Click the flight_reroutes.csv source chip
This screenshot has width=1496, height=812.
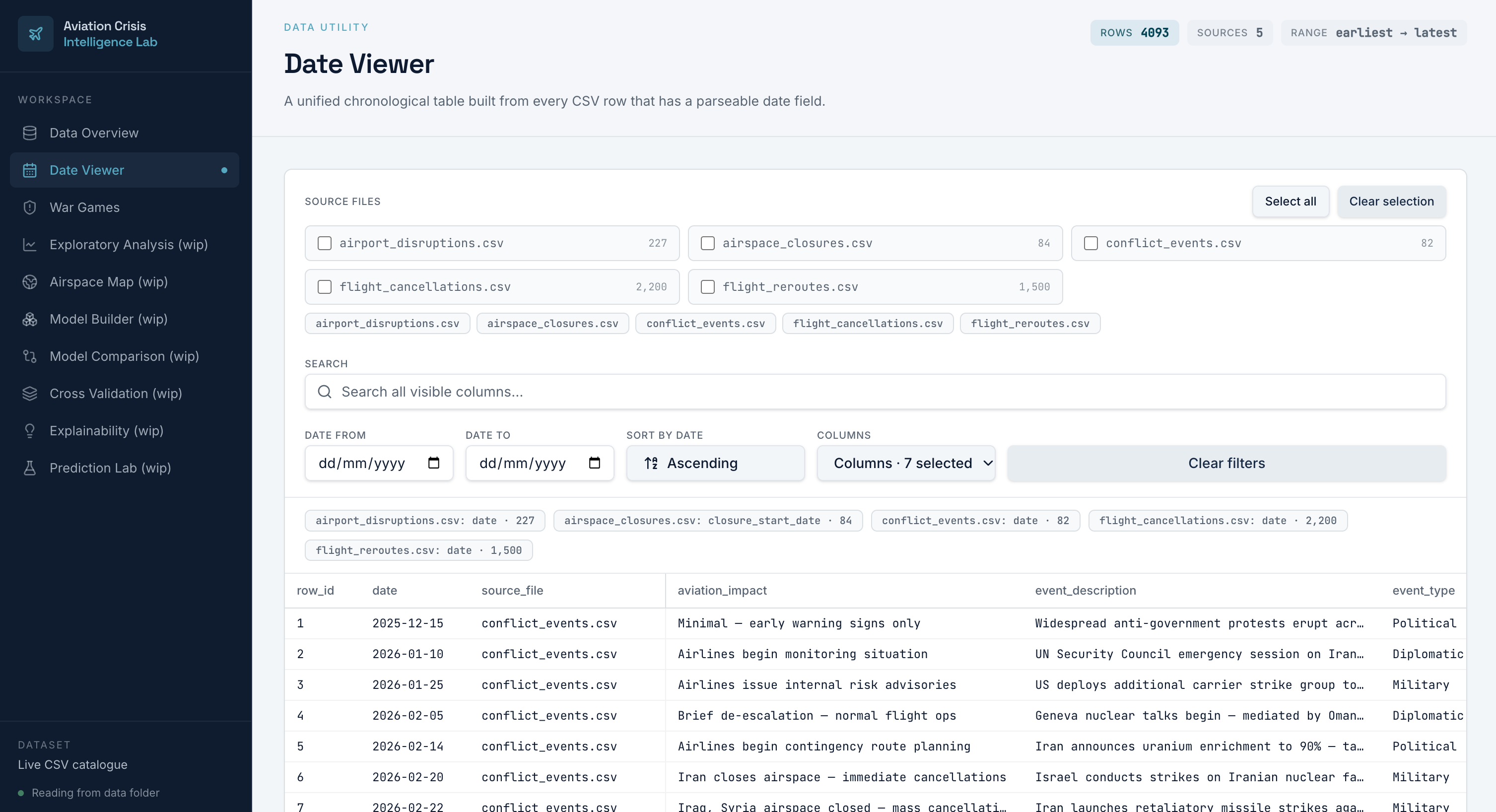click(x=1029, y=323)
